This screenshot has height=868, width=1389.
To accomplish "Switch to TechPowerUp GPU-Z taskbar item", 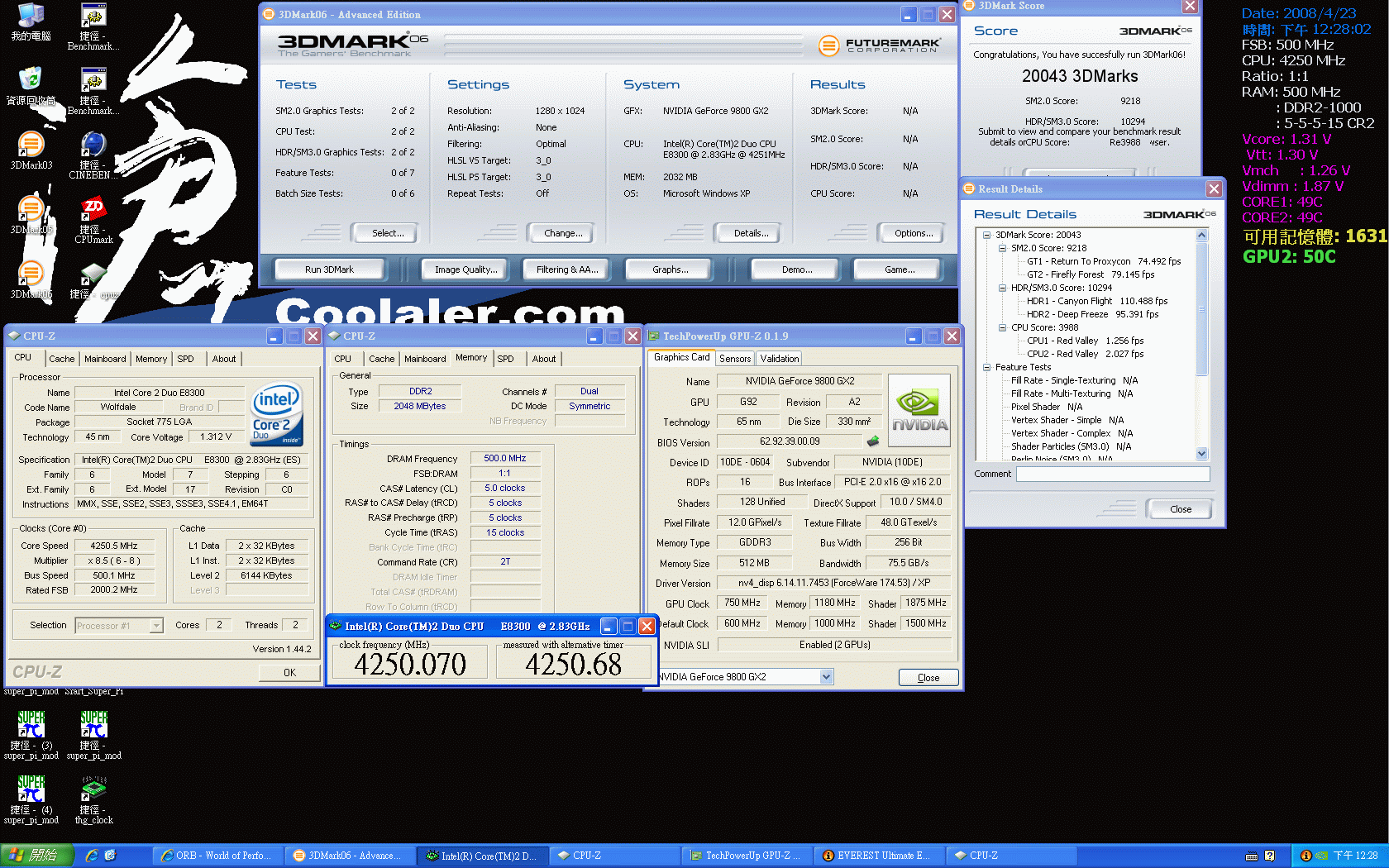I will (x=747, y=856).
